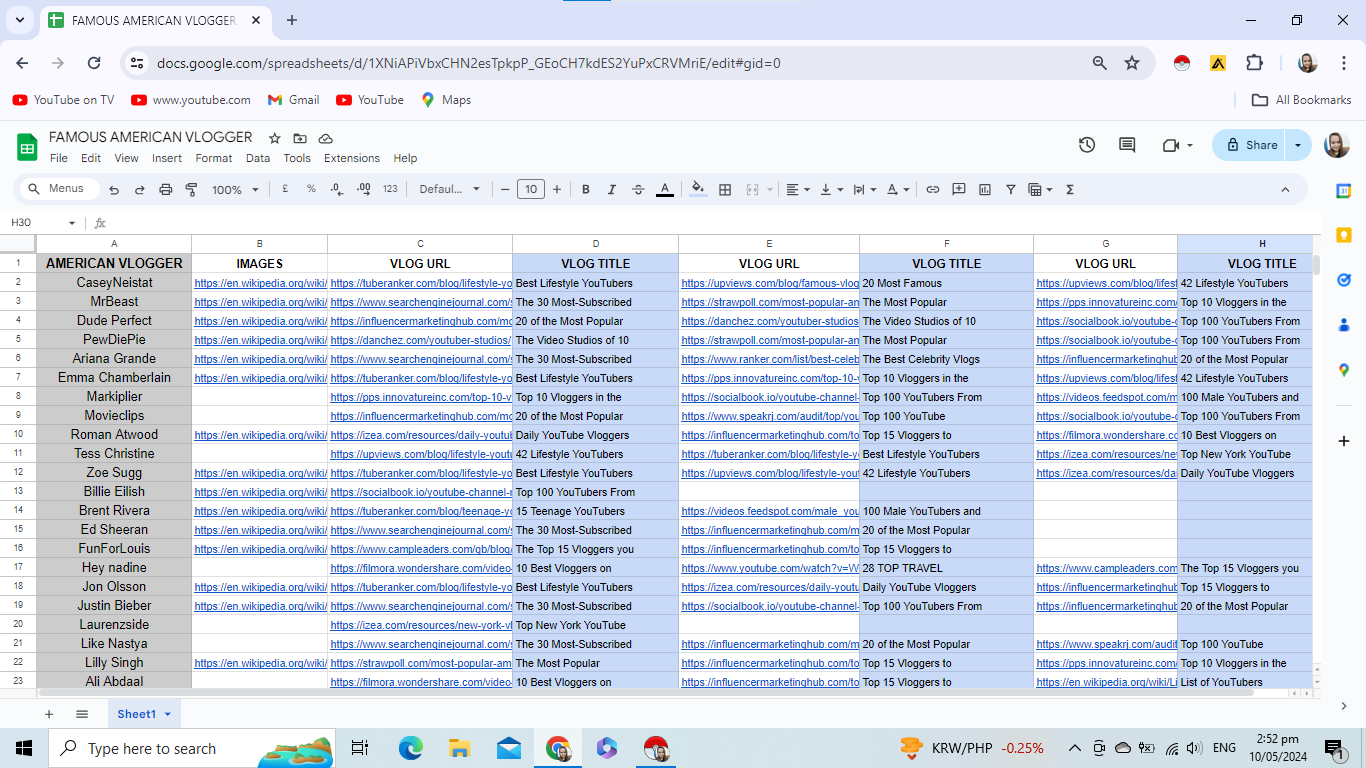Viewport: 1366px width, 768px height.
Task: Open the File menu
Action: [59, 158]
